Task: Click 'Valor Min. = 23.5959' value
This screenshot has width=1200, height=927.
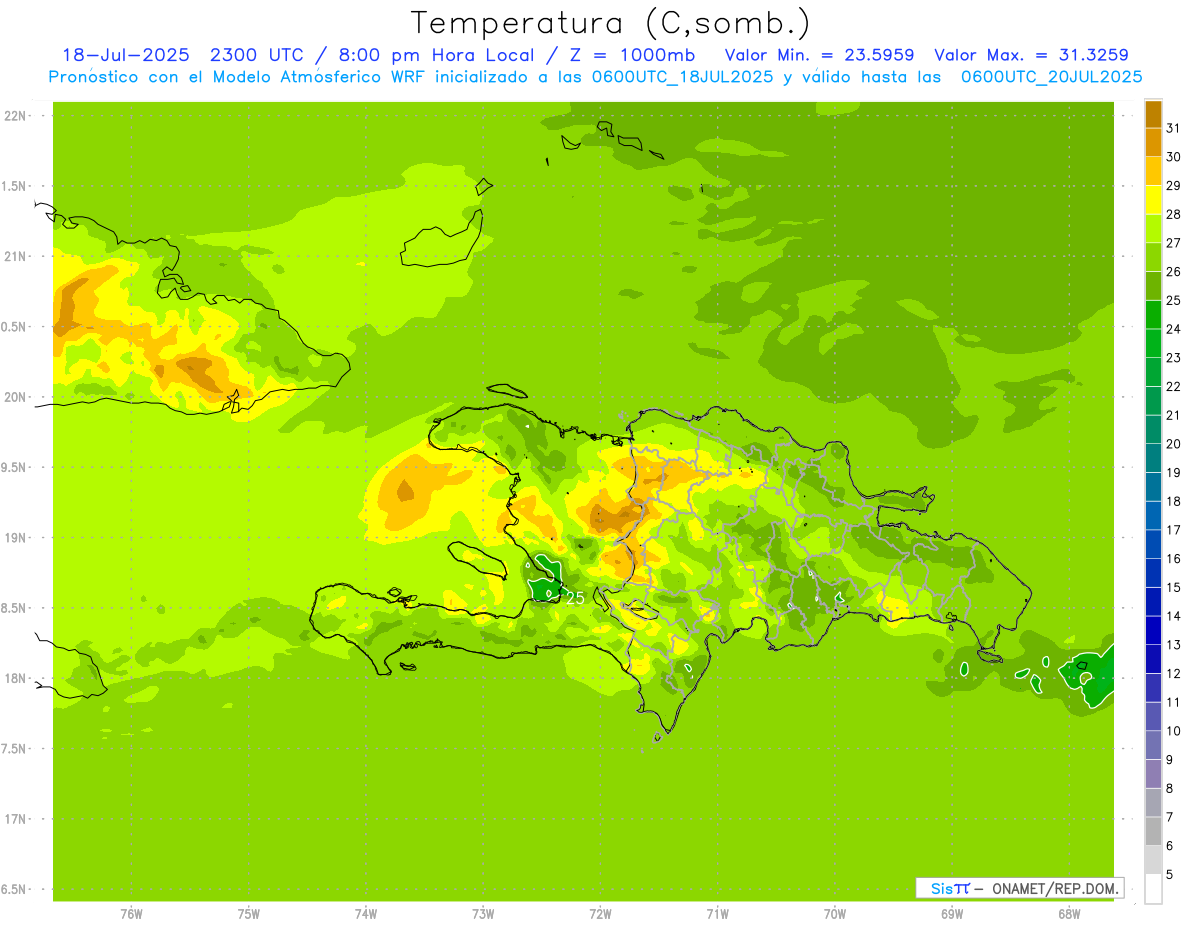Action: coord(819,55)
